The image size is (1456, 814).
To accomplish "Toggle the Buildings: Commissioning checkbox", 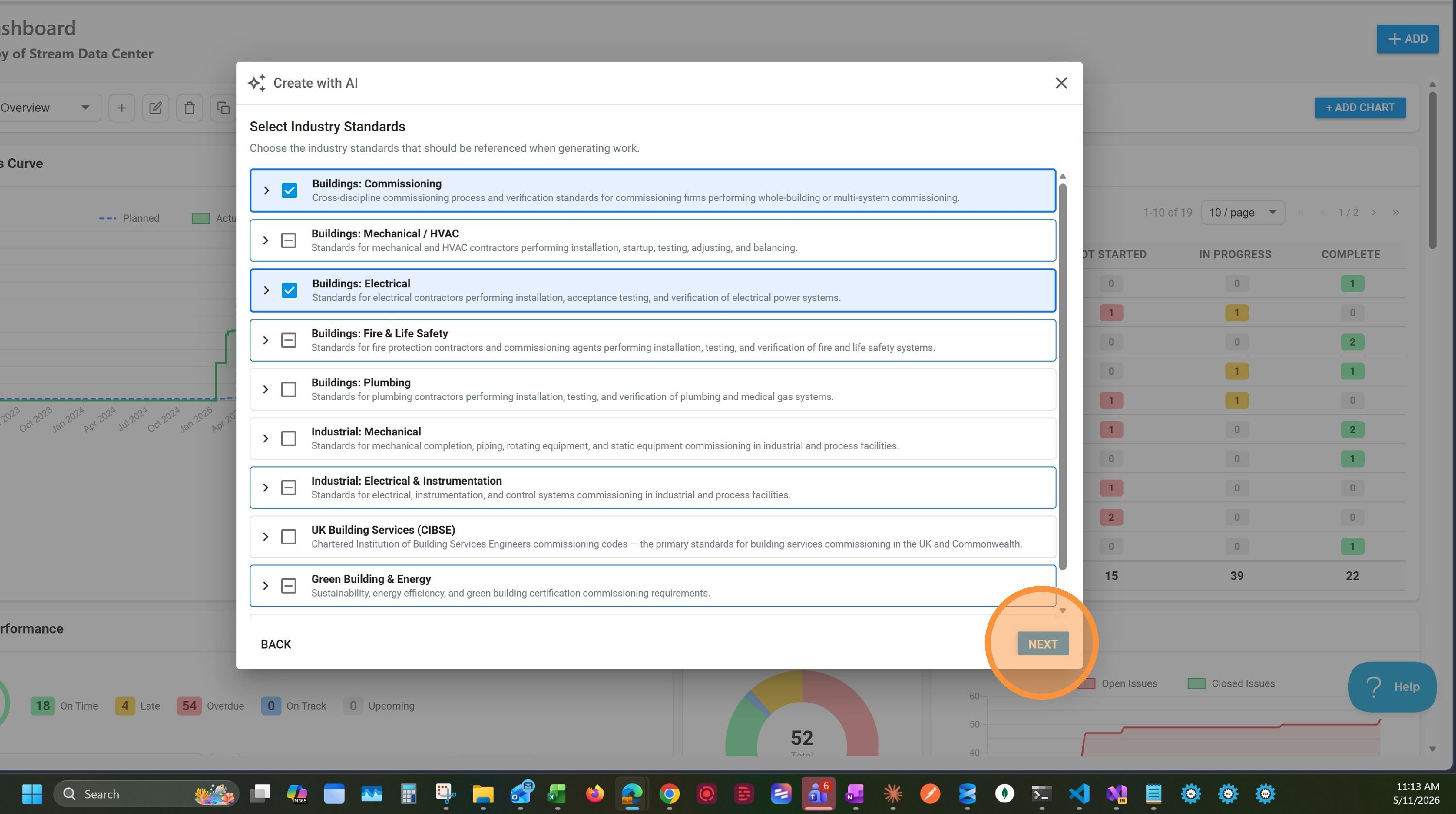I will pos(289,190).
